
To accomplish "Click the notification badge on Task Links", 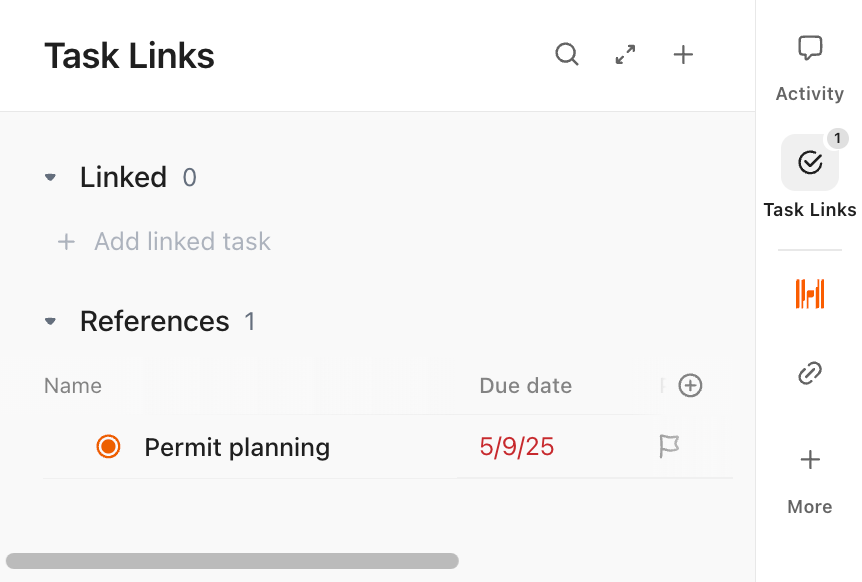I will click(837, 138).
